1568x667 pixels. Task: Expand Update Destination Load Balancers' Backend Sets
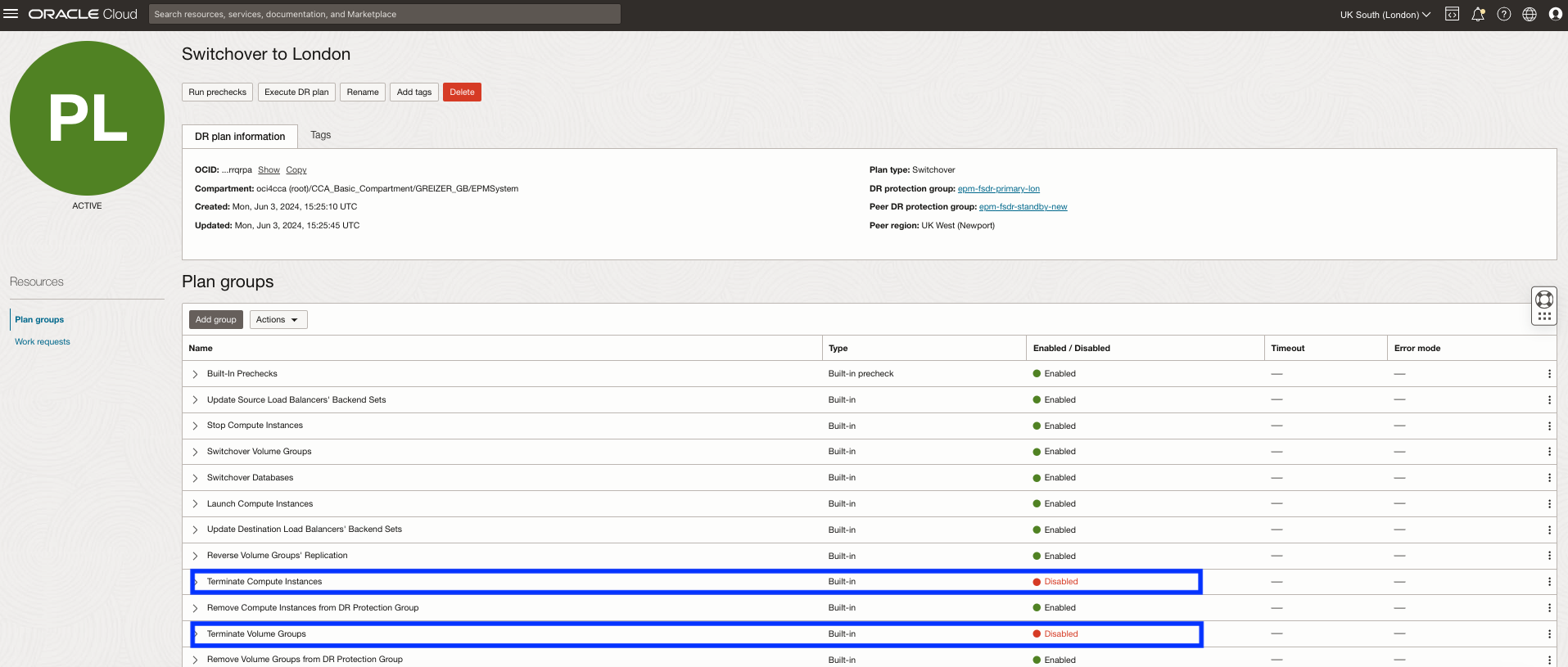click(195, 530)
